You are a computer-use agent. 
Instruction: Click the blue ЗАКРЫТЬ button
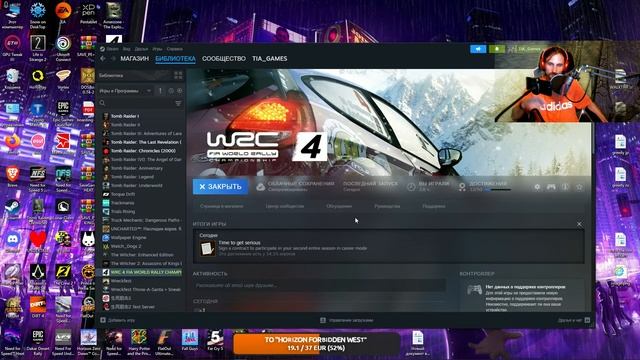(220, 187)
